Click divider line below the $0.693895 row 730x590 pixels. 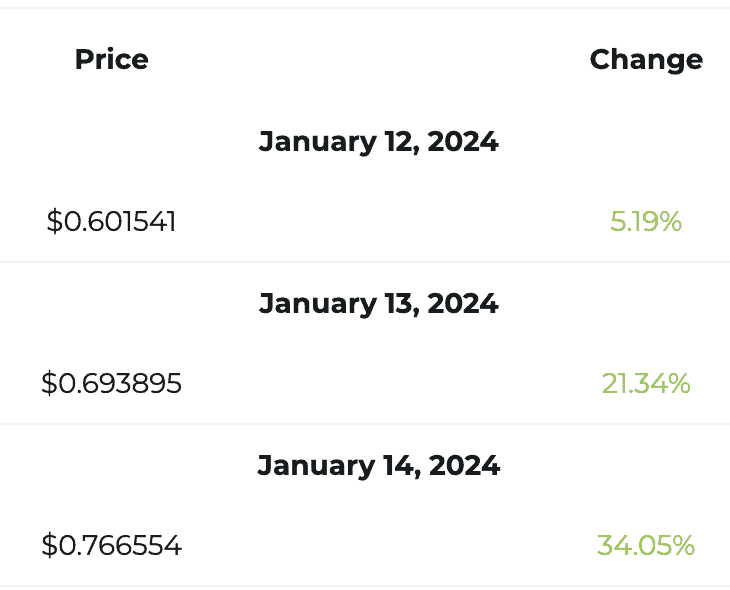pos(365,424)
